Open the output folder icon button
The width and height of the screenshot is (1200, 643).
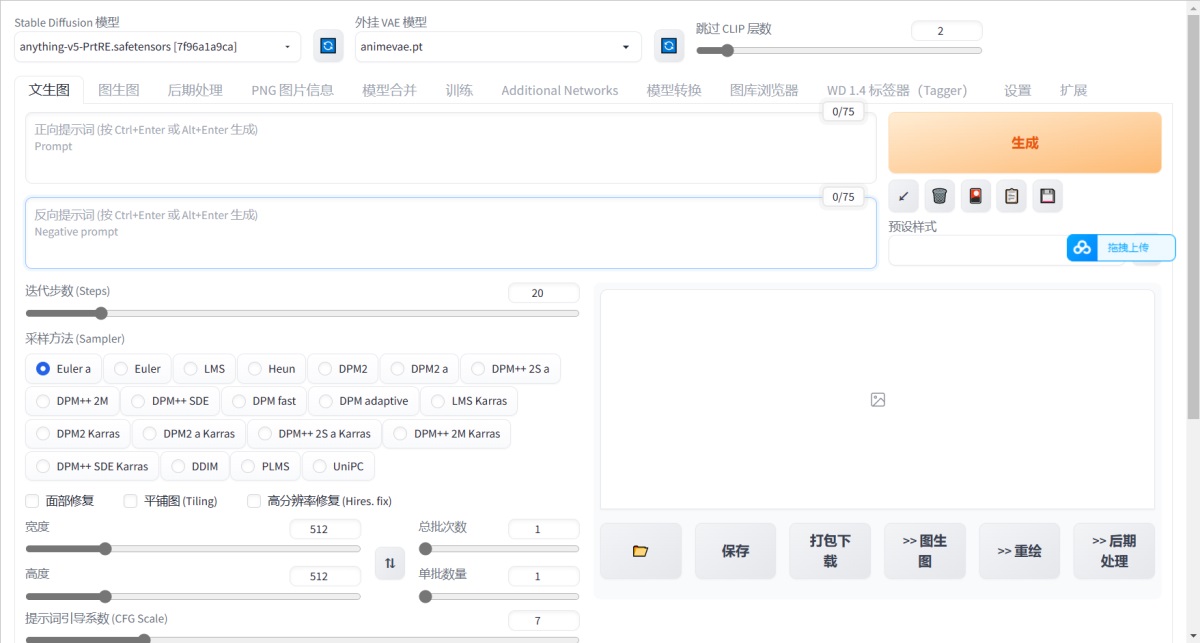click(x=641, y=551)
